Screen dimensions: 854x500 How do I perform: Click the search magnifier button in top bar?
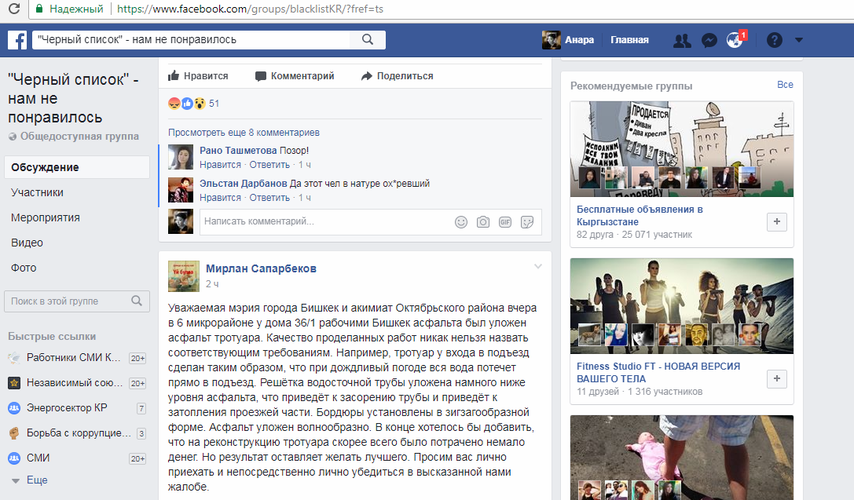[367, 40]
